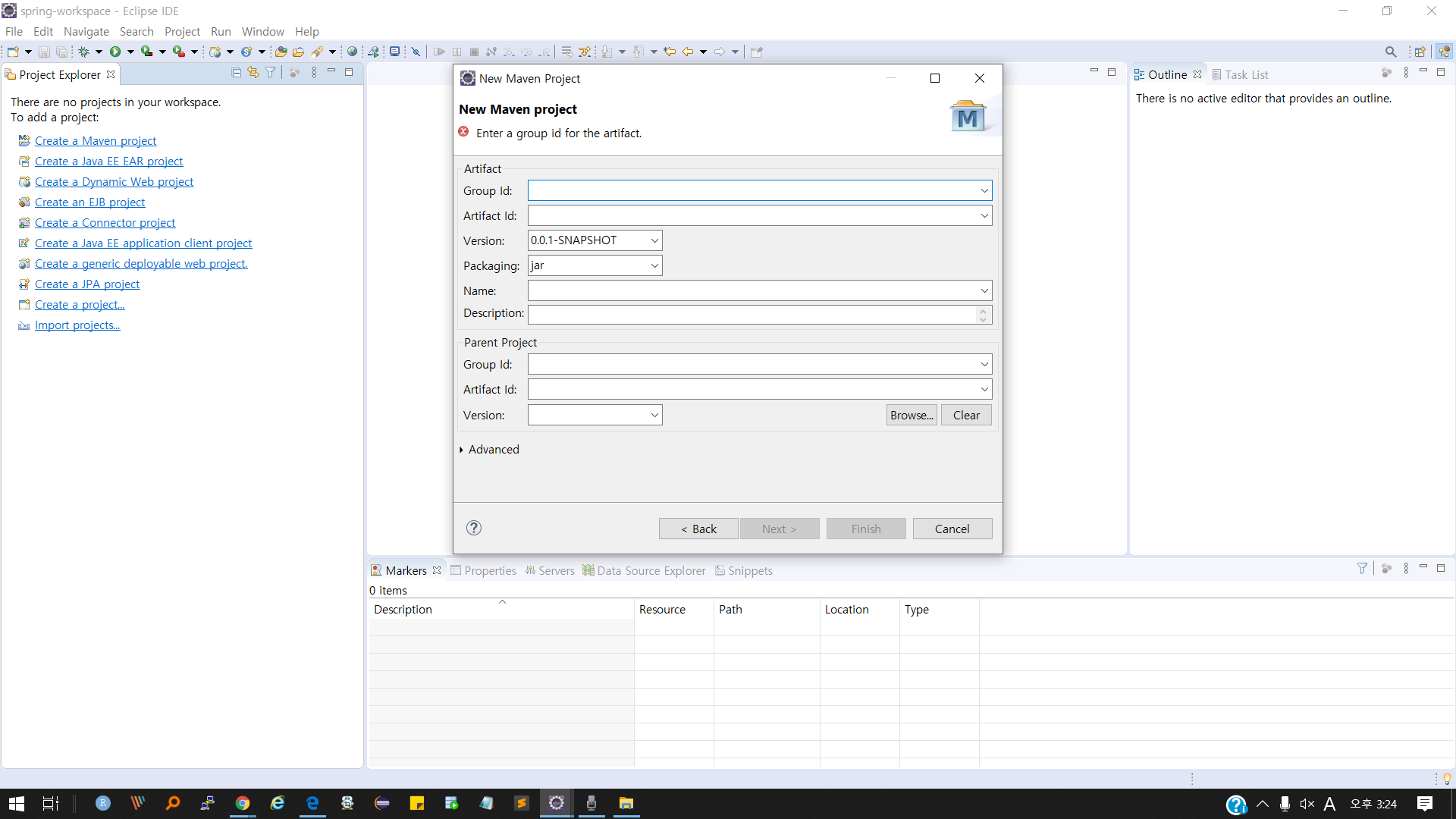Screen dimensions: 1456x819
Task: Click the Open Web Browser globe icon
Action: coord(352,52)
